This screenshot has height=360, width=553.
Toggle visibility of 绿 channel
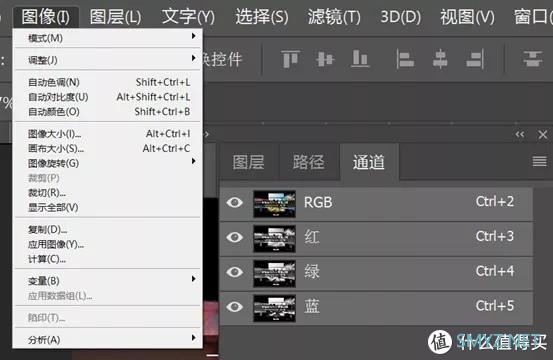(235, 272)
